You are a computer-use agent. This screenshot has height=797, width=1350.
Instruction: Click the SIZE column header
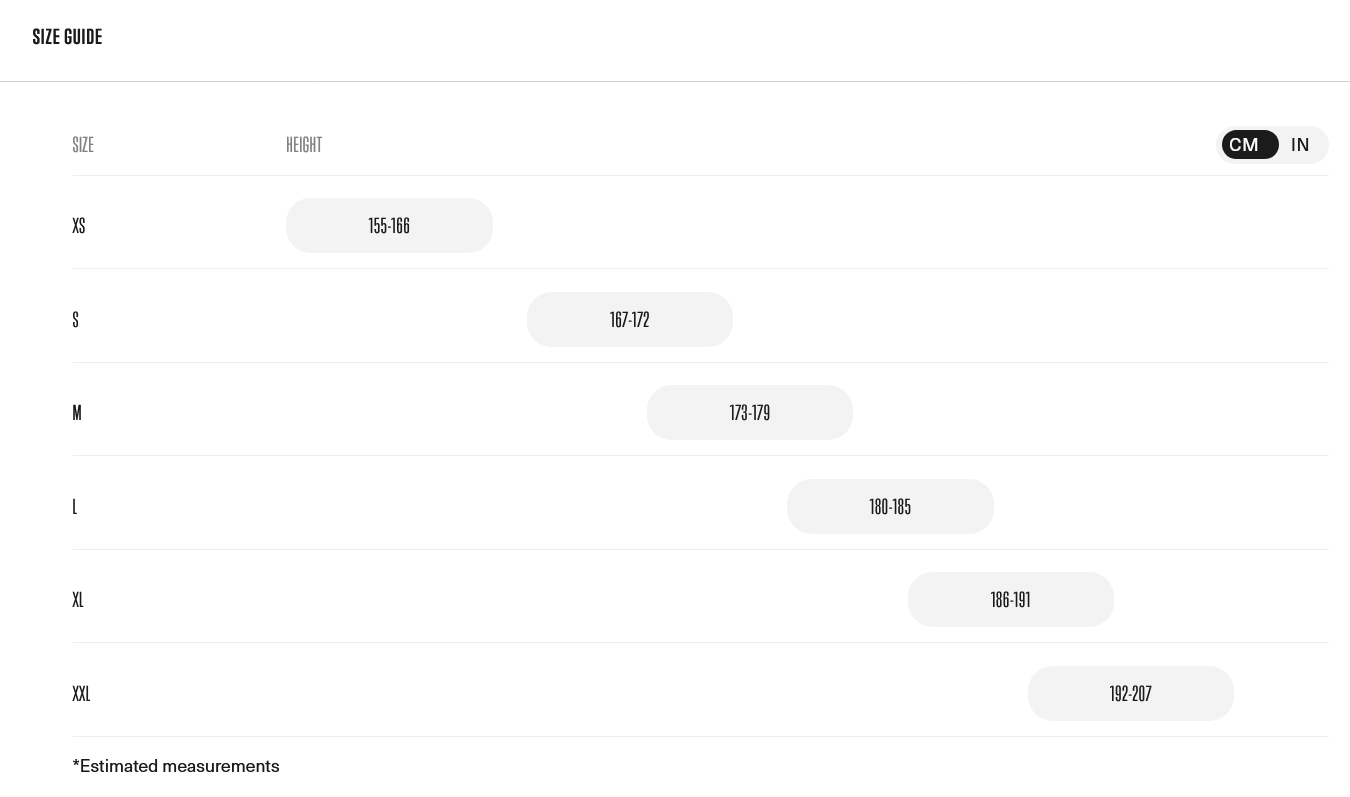coord(83,145)
